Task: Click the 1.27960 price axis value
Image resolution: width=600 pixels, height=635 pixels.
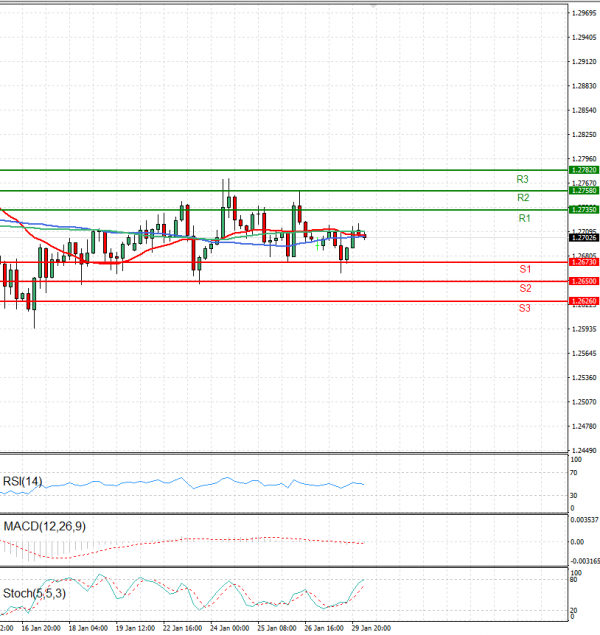Action: click(584, 159)
